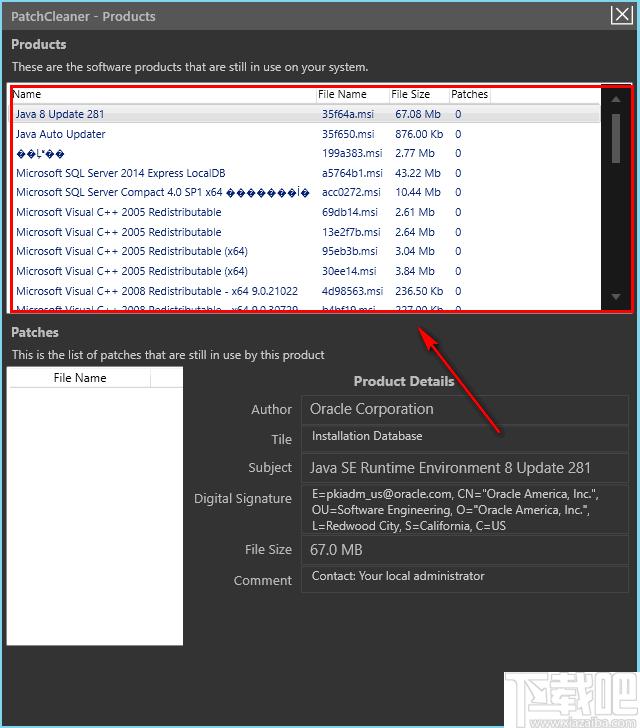
Task: Click the products list scroll down arrow
Action: [616, 296]
